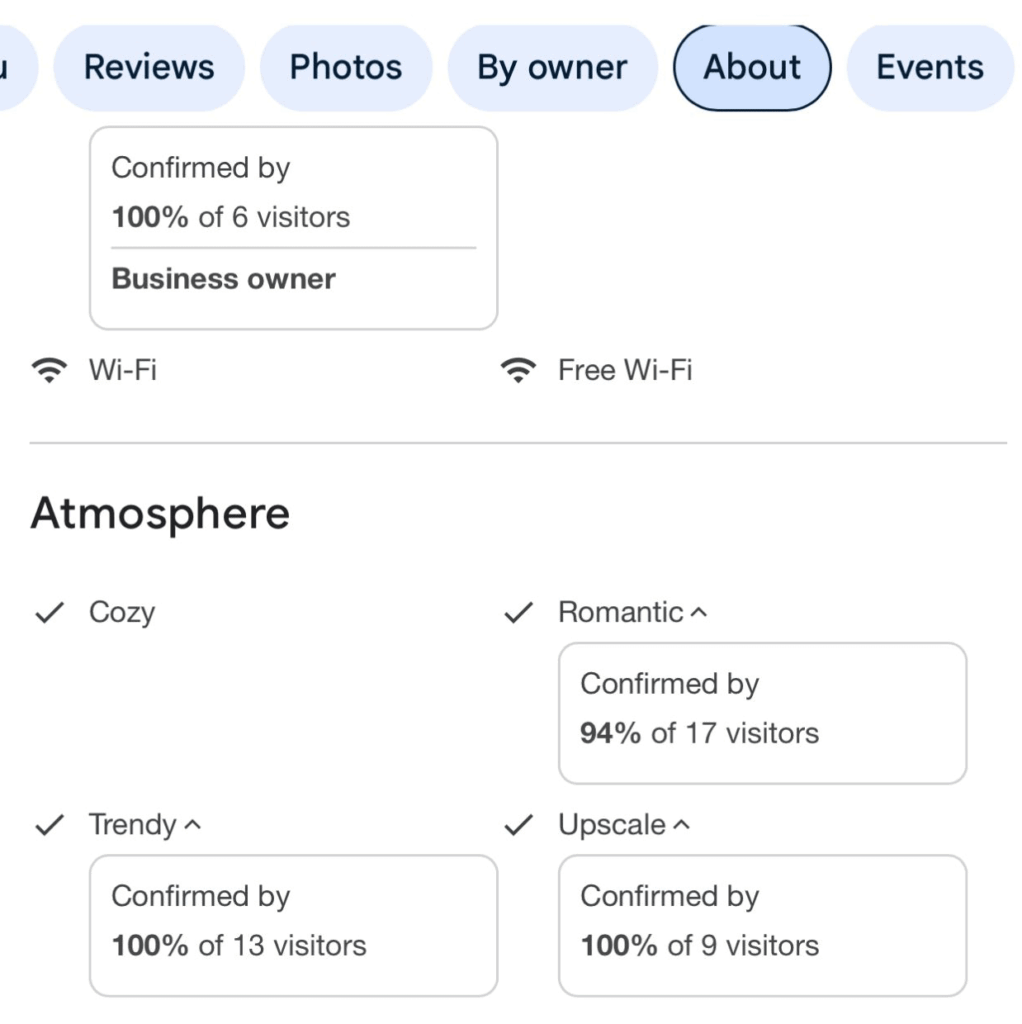Image resolution: width=1022 pixels, height=1024 pixels.
Task: Click the 100% of 13 visitors card
Action: [x=293, y=925]
